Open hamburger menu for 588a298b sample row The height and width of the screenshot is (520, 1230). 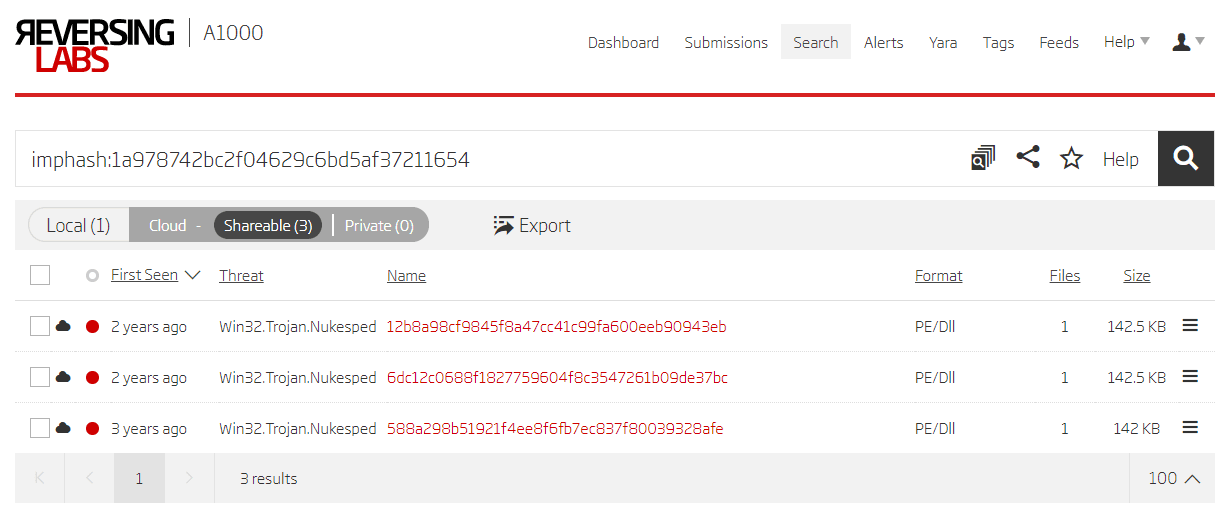click(1190, 427)
